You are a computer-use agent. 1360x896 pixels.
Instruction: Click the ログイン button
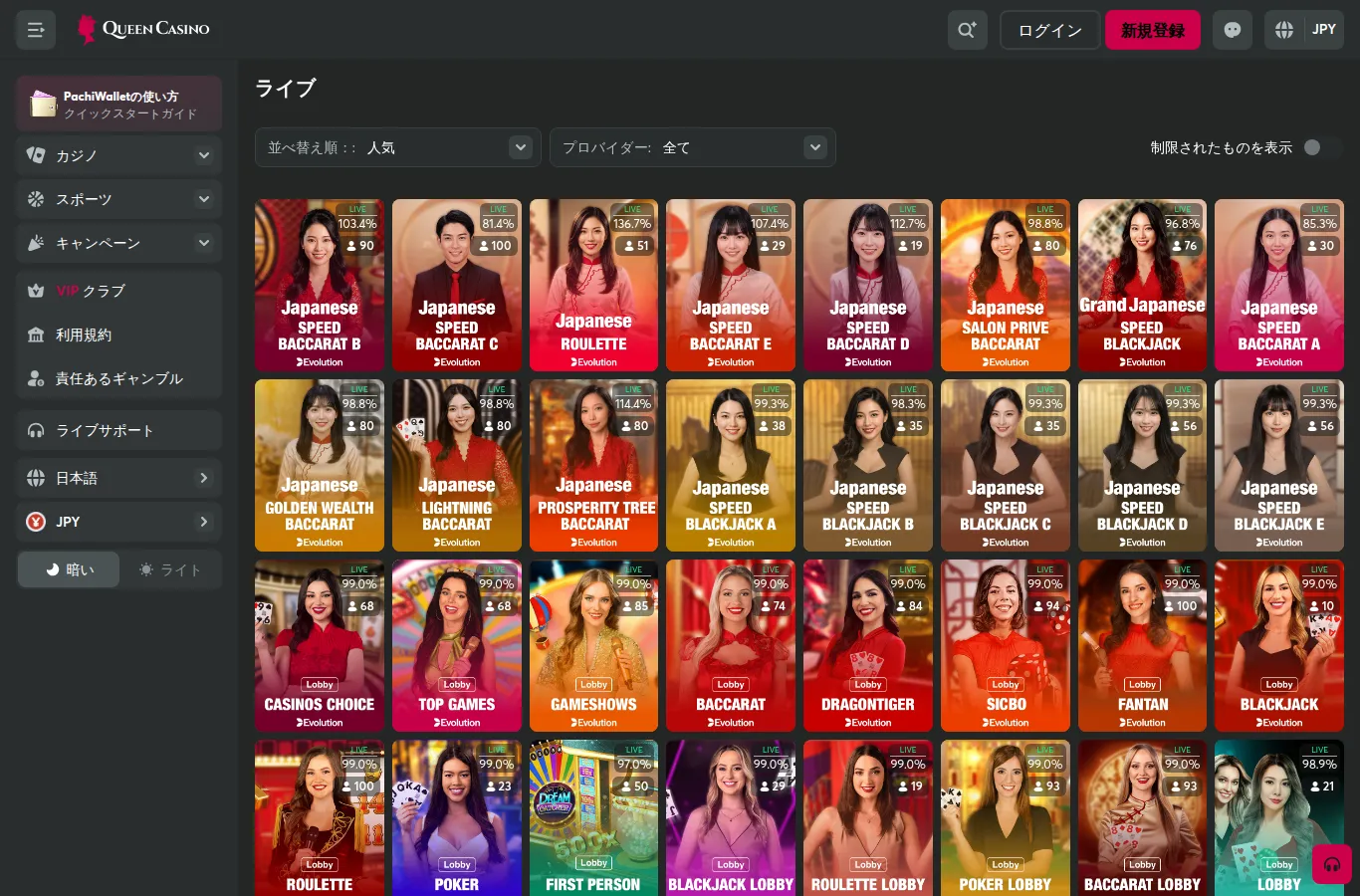pos(1049,30)
